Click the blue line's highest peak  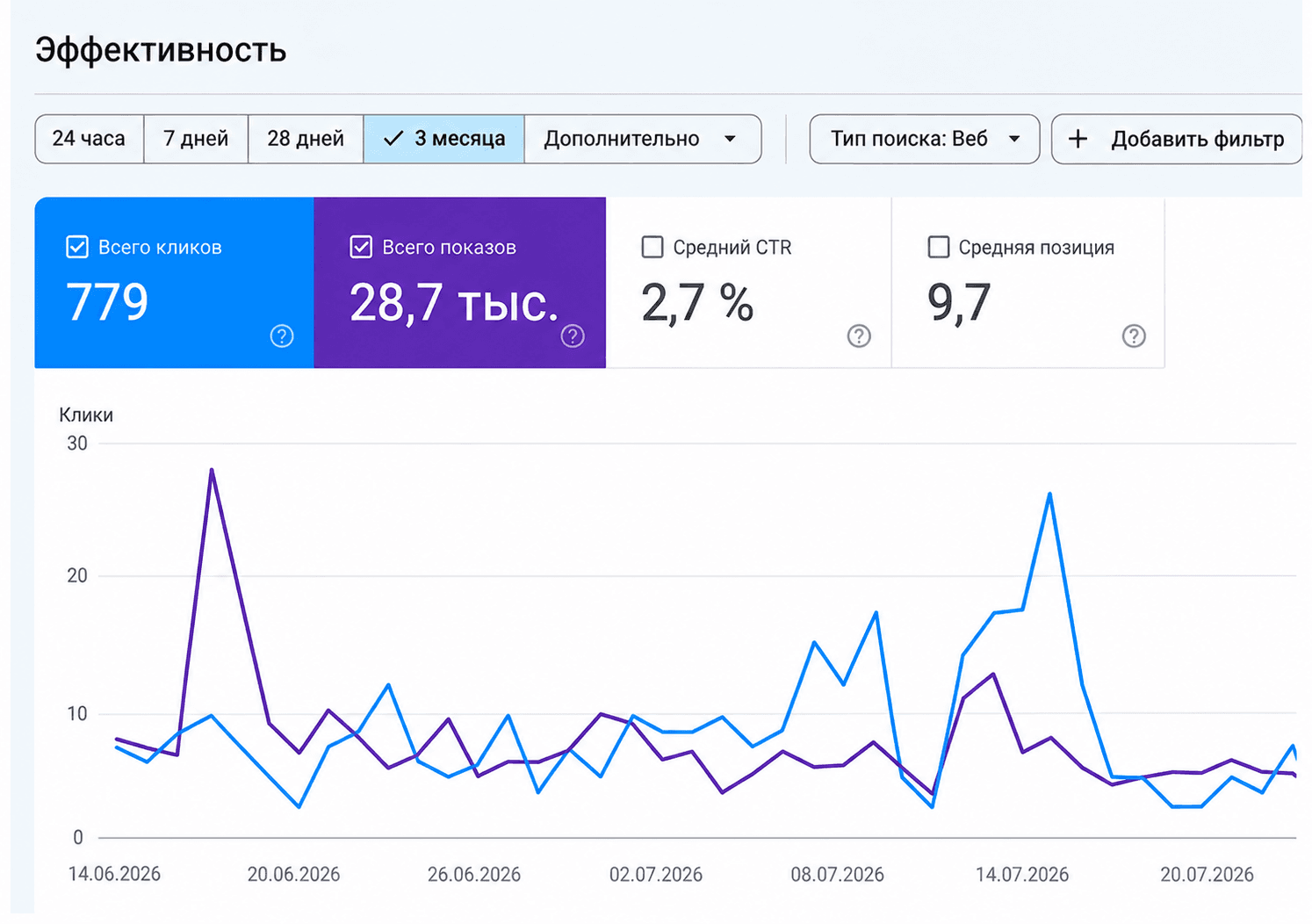pos(1049,494)
